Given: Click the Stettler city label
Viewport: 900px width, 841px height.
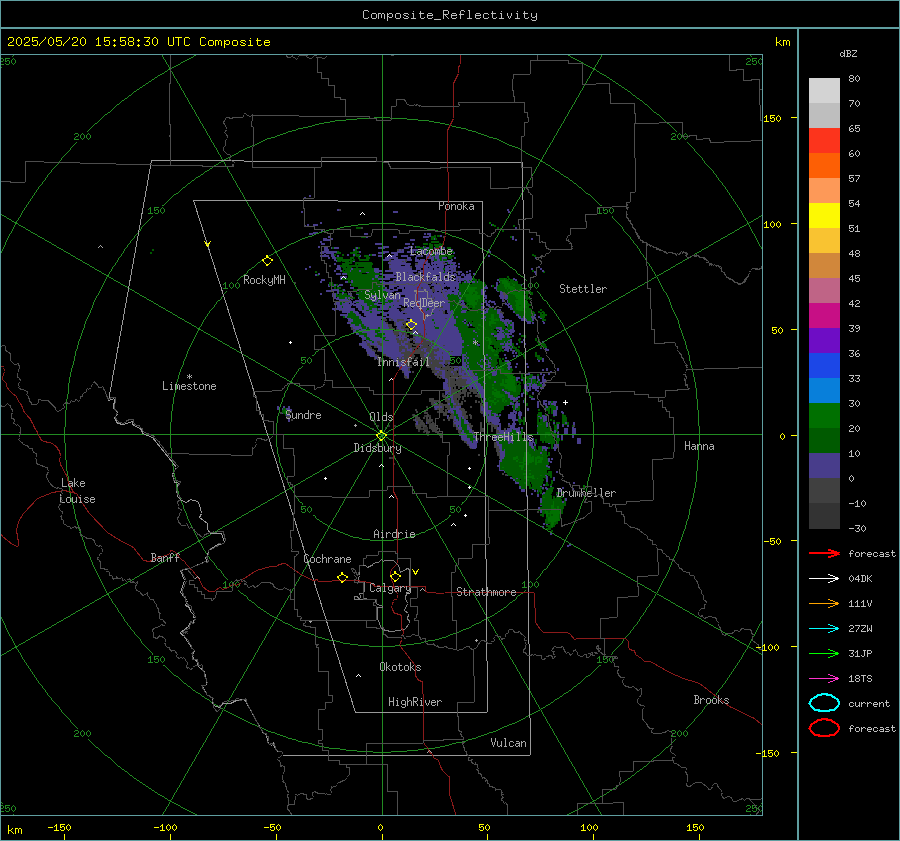Looking at the screenshot, I should click(x=583, y=289).
